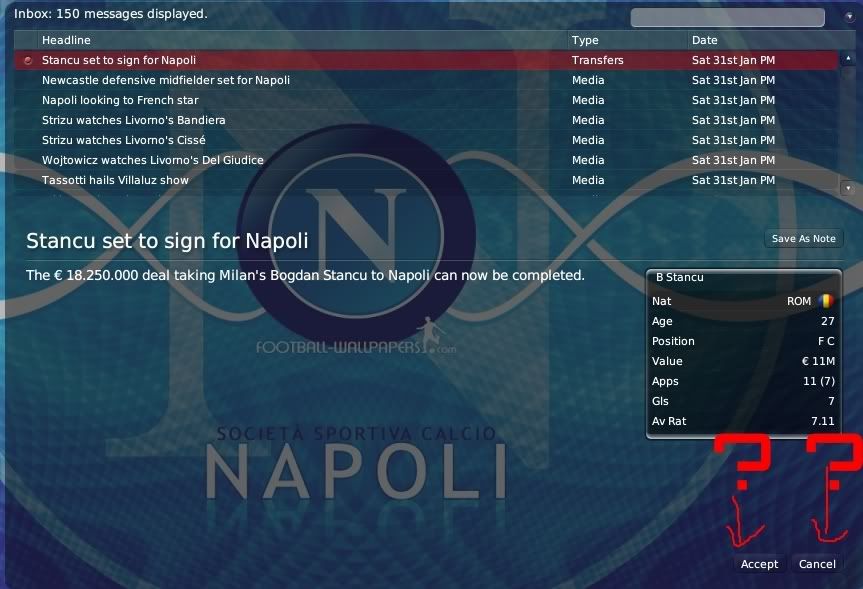Click the € 11M value in player card
Screen dimensions: 863x589
818,361
